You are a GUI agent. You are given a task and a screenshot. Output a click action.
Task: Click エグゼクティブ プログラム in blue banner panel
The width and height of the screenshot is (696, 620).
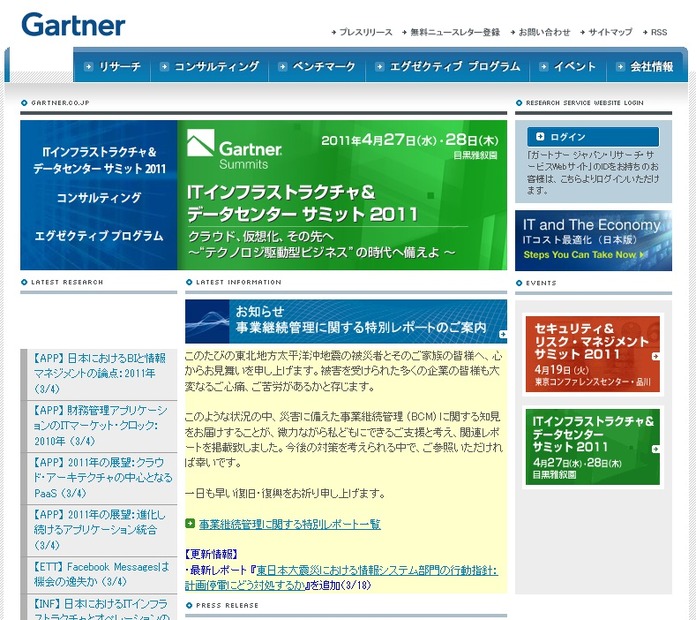click(99, 236)
